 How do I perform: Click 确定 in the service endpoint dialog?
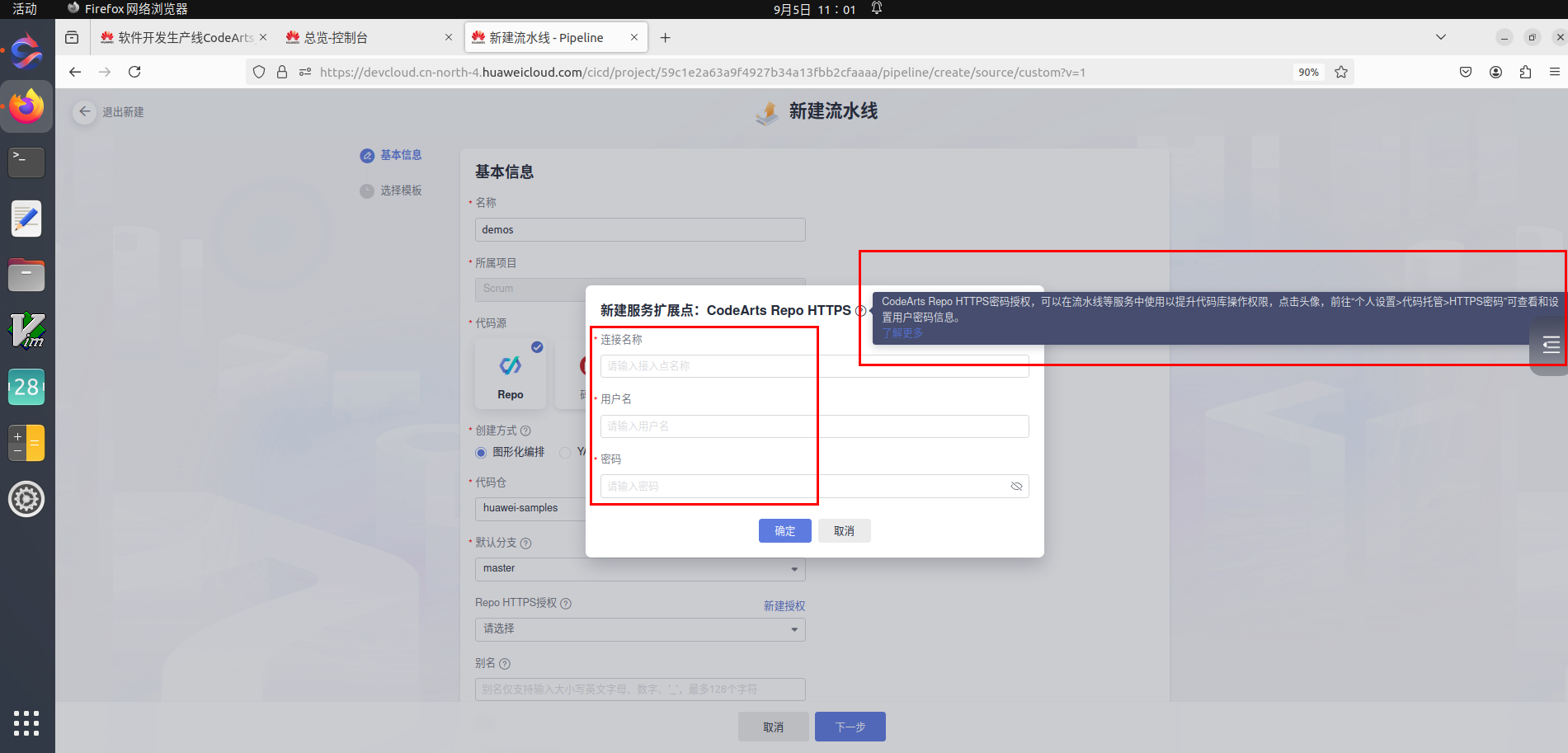point(785,531)
